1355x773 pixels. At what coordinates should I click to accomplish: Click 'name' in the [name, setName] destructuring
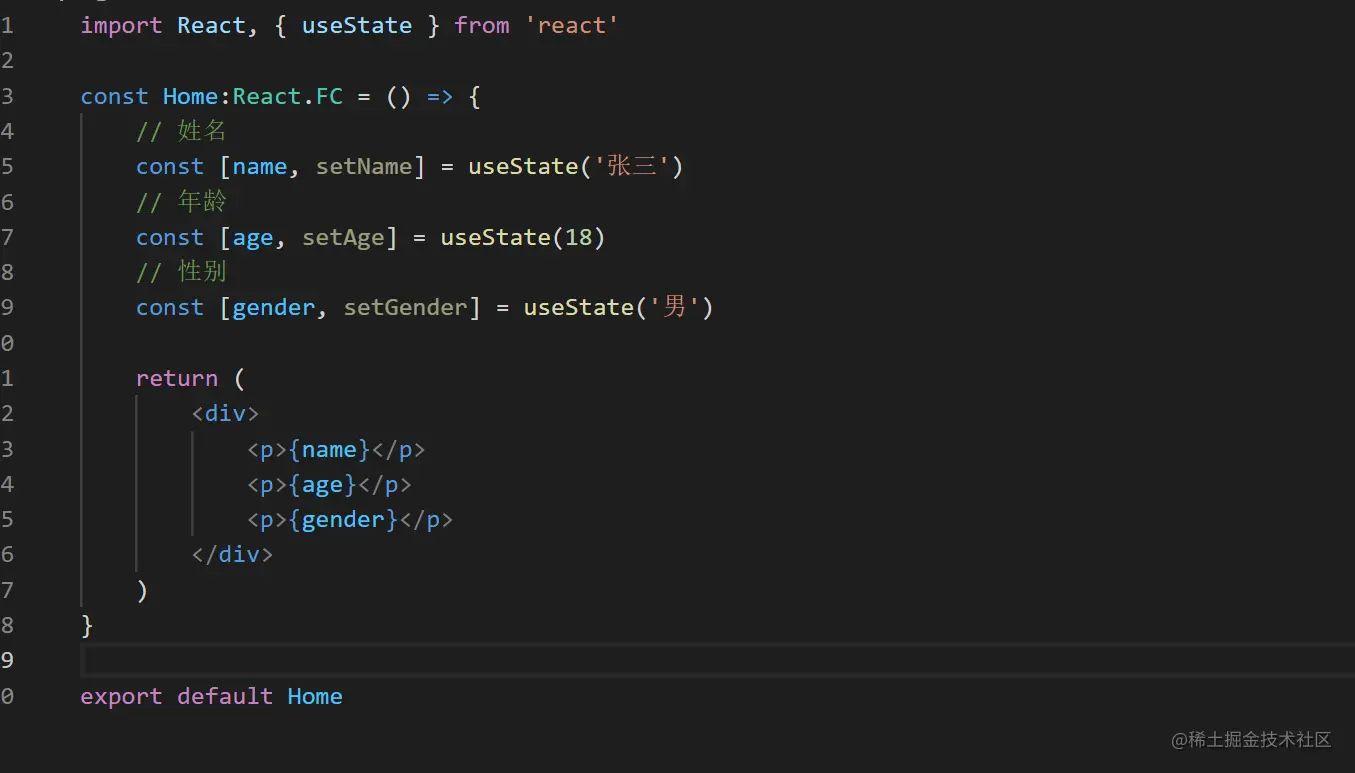point(260,166)
